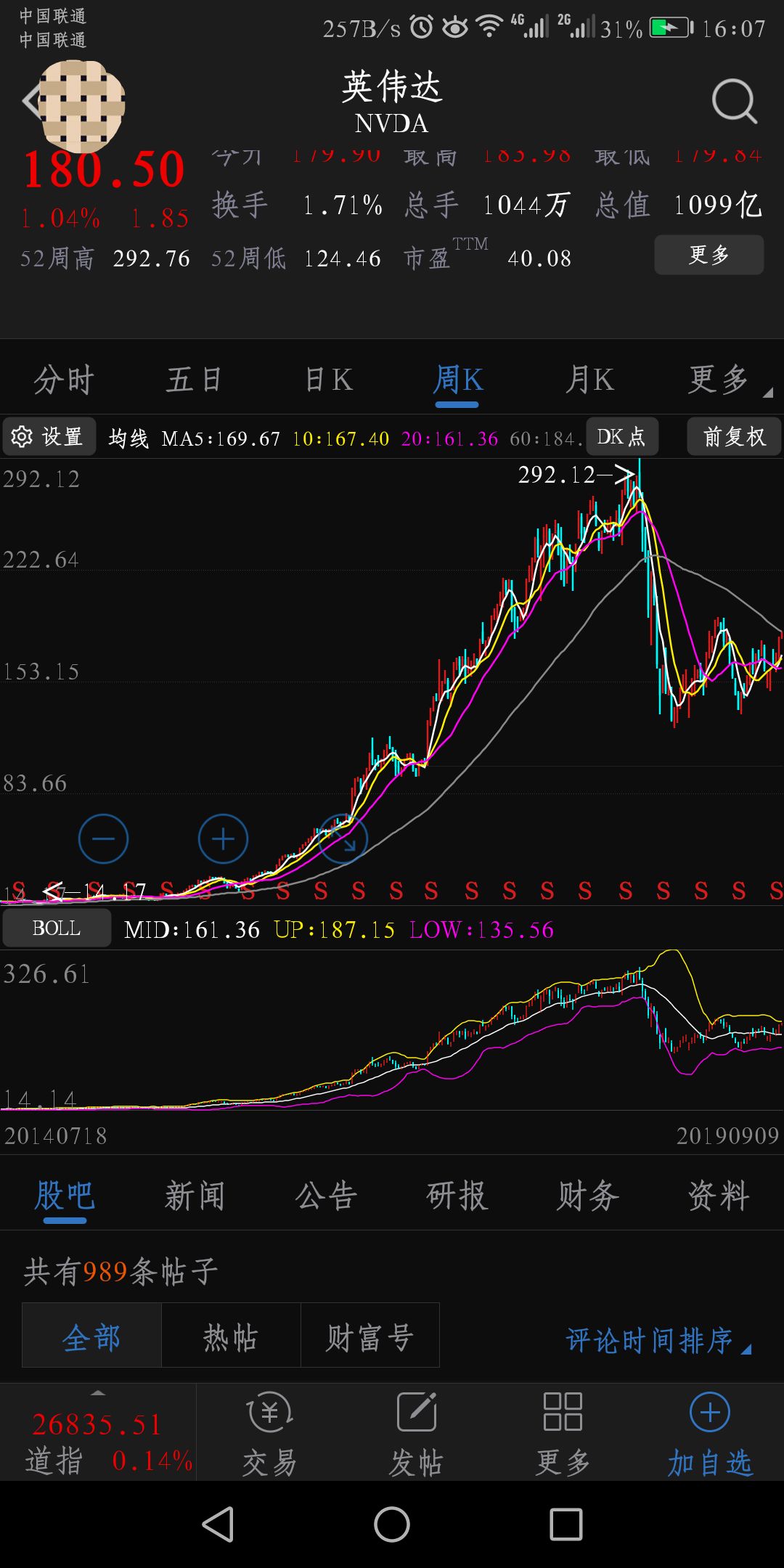Select the 周K chart tab

(458, 380)
